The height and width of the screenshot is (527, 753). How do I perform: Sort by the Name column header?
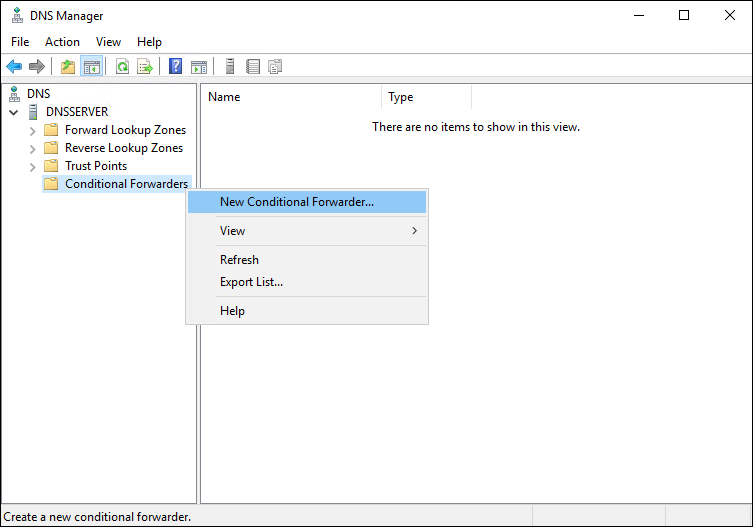pyautogui.click(x=291, y=97)
